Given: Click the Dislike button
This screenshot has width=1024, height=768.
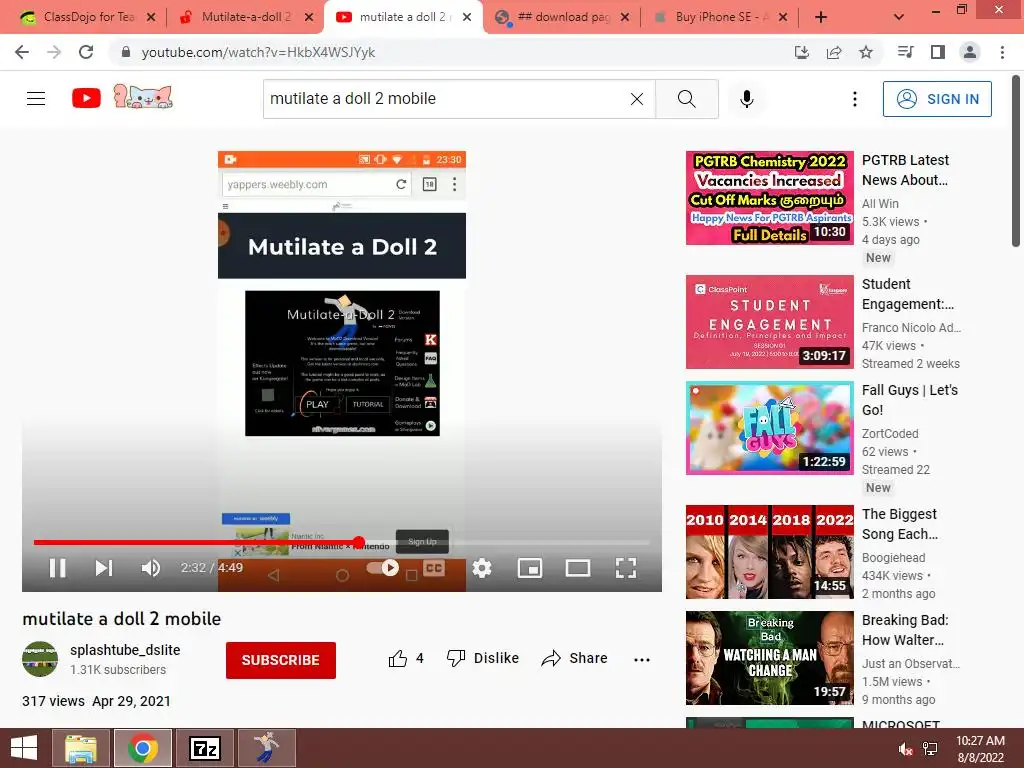Looking at the screenshot, I should [483, 658].
